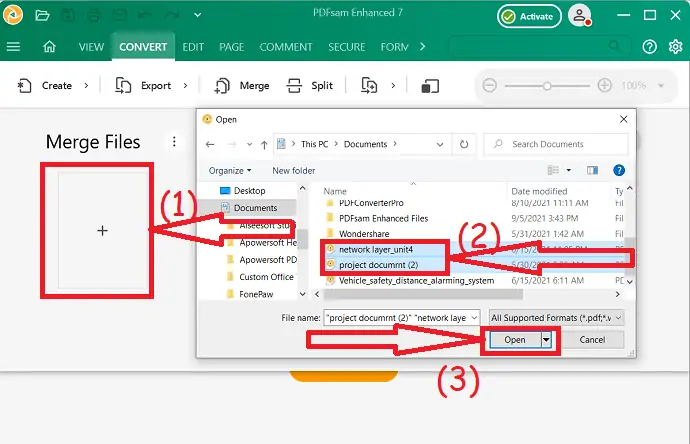Open the user account icon
The height and width of the screenshot is (444, 690).
[x=580, y=16]
